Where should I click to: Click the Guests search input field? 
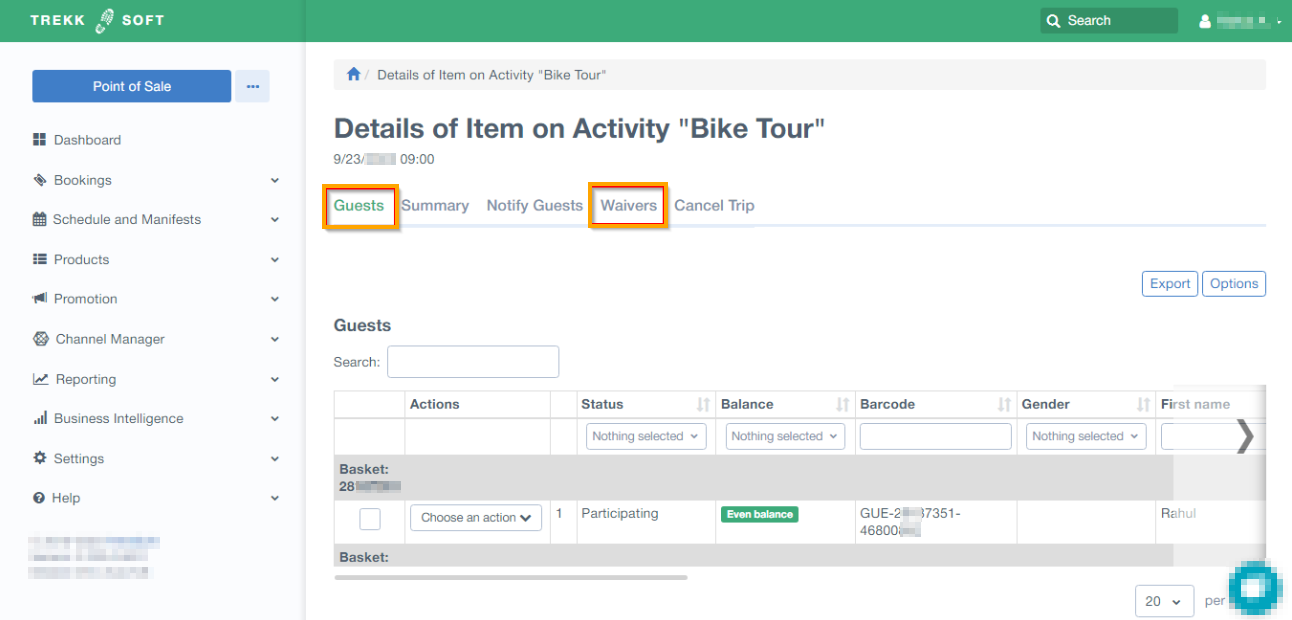click(x=473, y=362)
